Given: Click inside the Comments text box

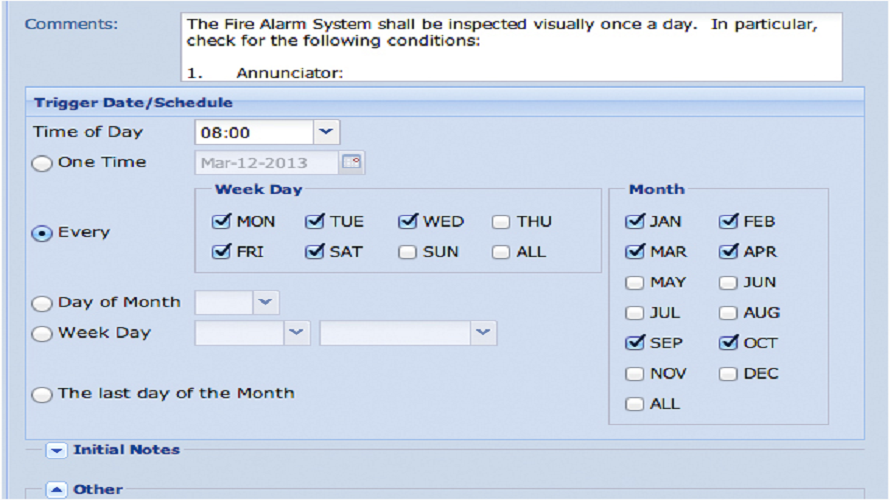Looking at the screenshot, I should 512,46.
